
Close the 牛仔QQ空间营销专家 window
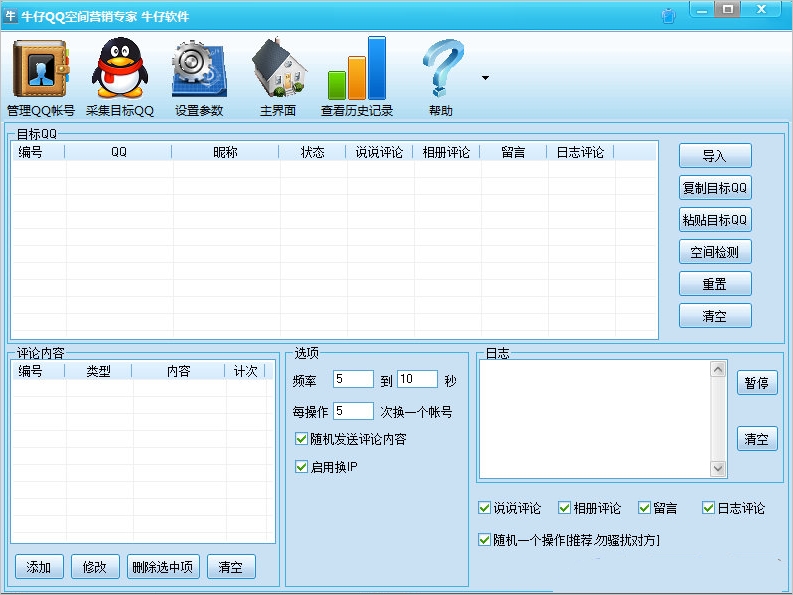[761, 9]
